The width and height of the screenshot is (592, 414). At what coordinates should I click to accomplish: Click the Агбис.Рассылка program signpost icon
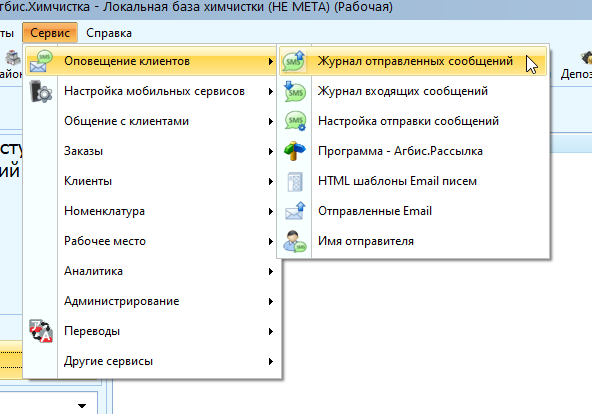tap(294, 151)
